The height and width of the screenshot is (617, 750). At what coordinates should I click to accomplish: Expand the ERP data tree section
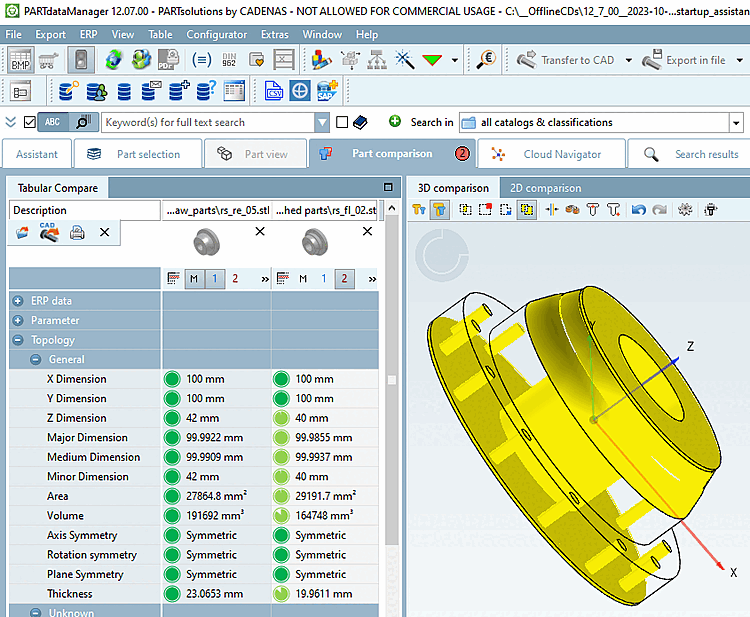[x=18, y=301]
